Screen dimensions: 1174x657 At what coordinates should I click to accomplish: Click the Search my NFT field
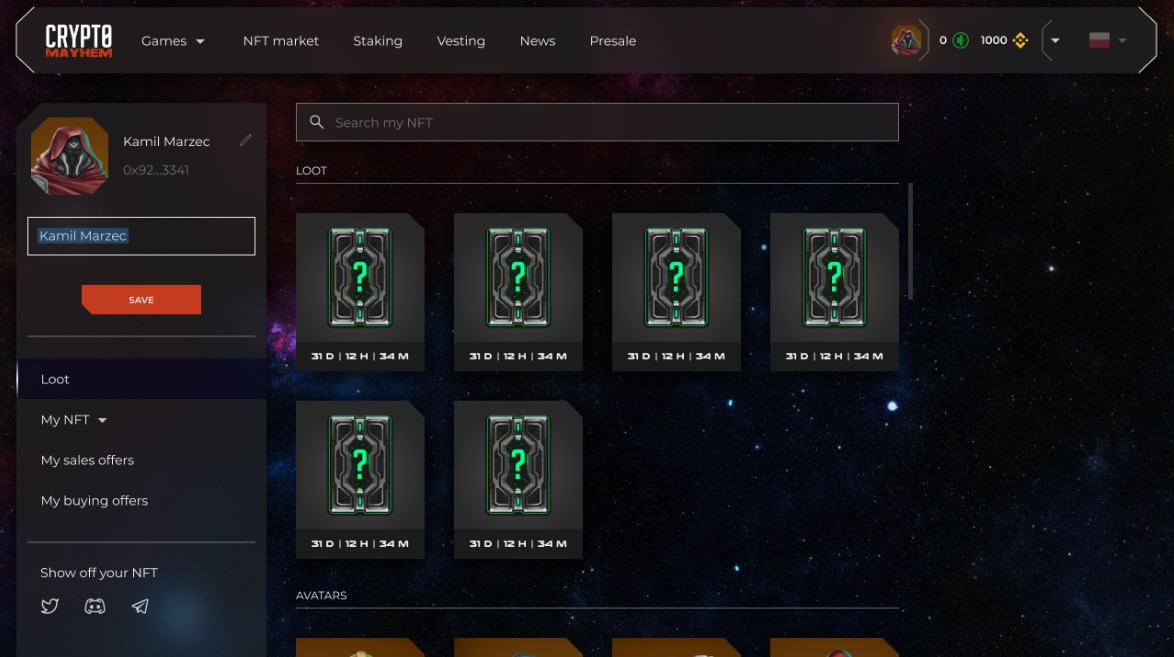click(610, 122)
